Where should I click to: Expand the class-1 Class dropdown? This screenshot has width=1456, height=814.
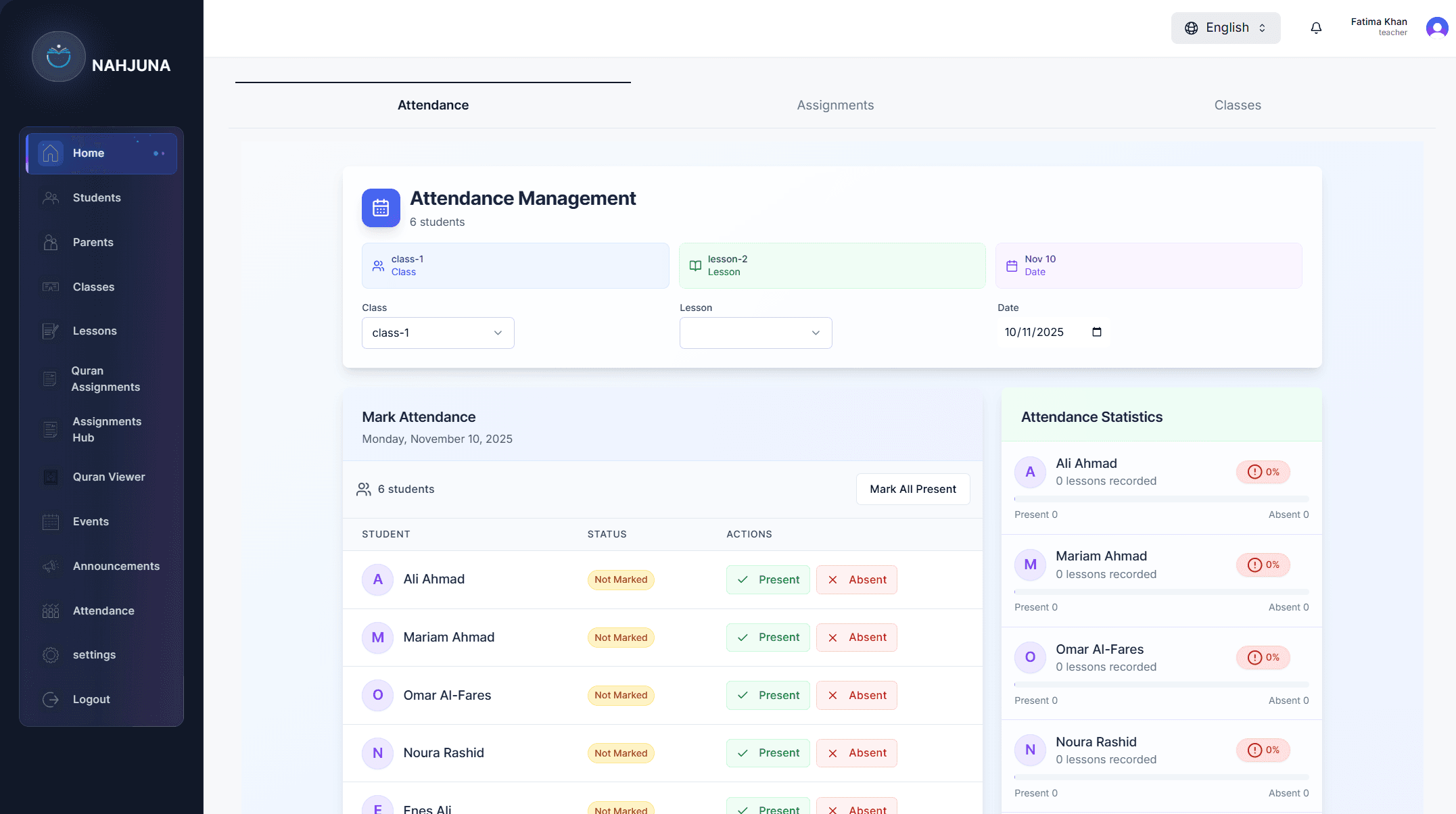[x=438, y=333]
